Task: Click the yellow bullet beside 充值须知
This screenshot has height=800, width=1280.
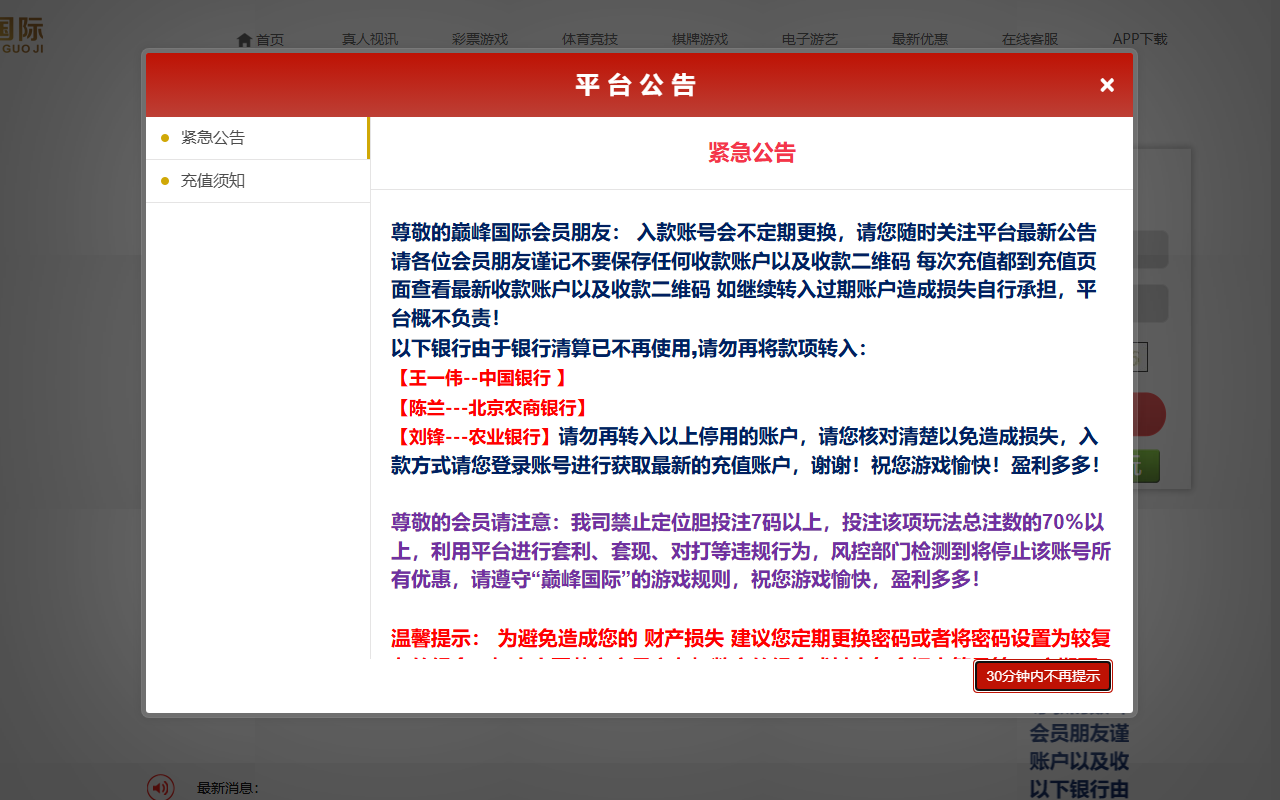Action: point(165,181)
